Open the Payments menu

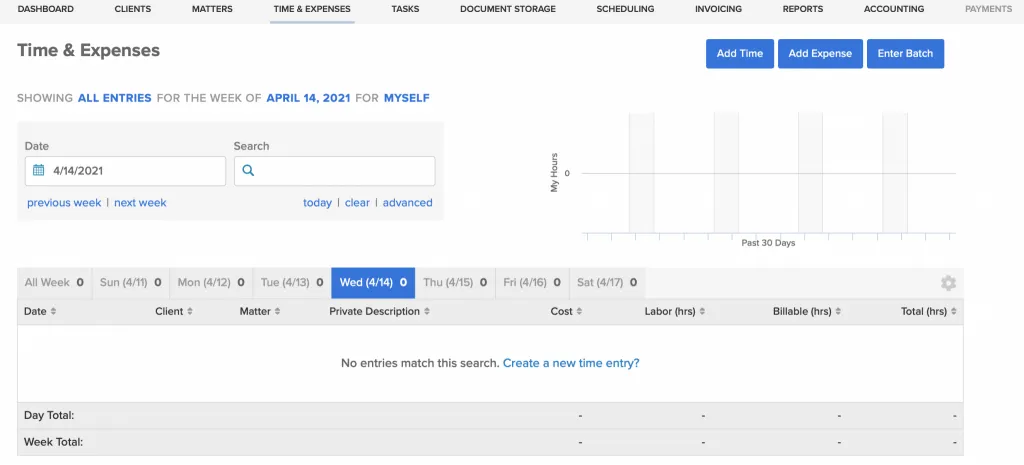coord(988,9)
